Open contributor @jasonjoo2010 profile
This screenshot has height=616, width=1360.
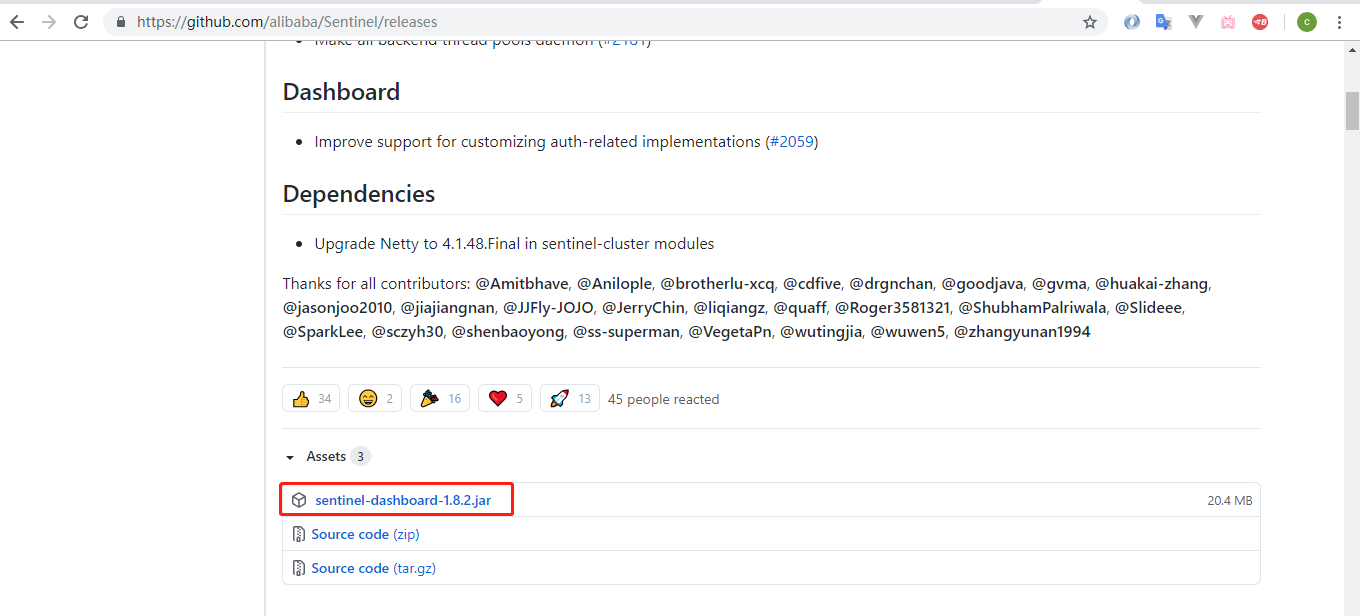337,308
